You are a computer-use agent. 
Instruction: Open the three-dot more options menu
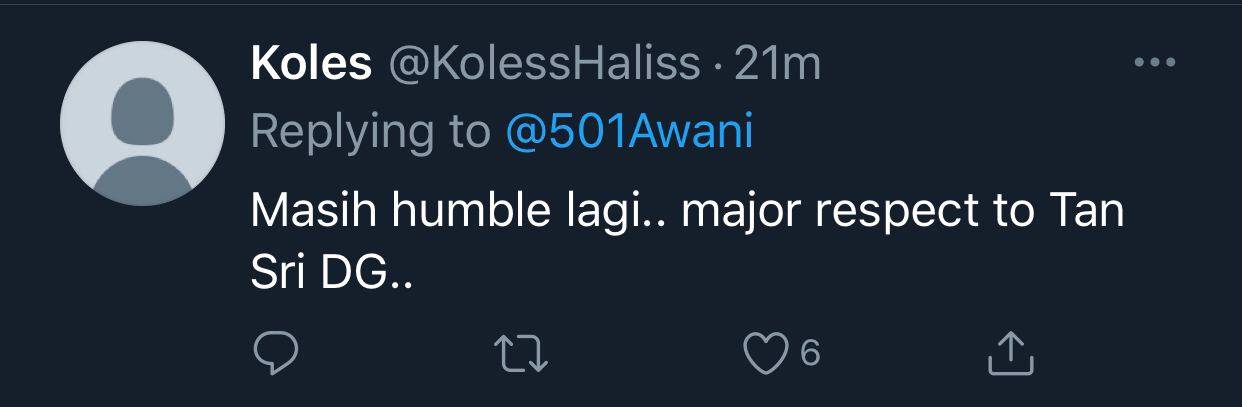(x=1155, y=62)
